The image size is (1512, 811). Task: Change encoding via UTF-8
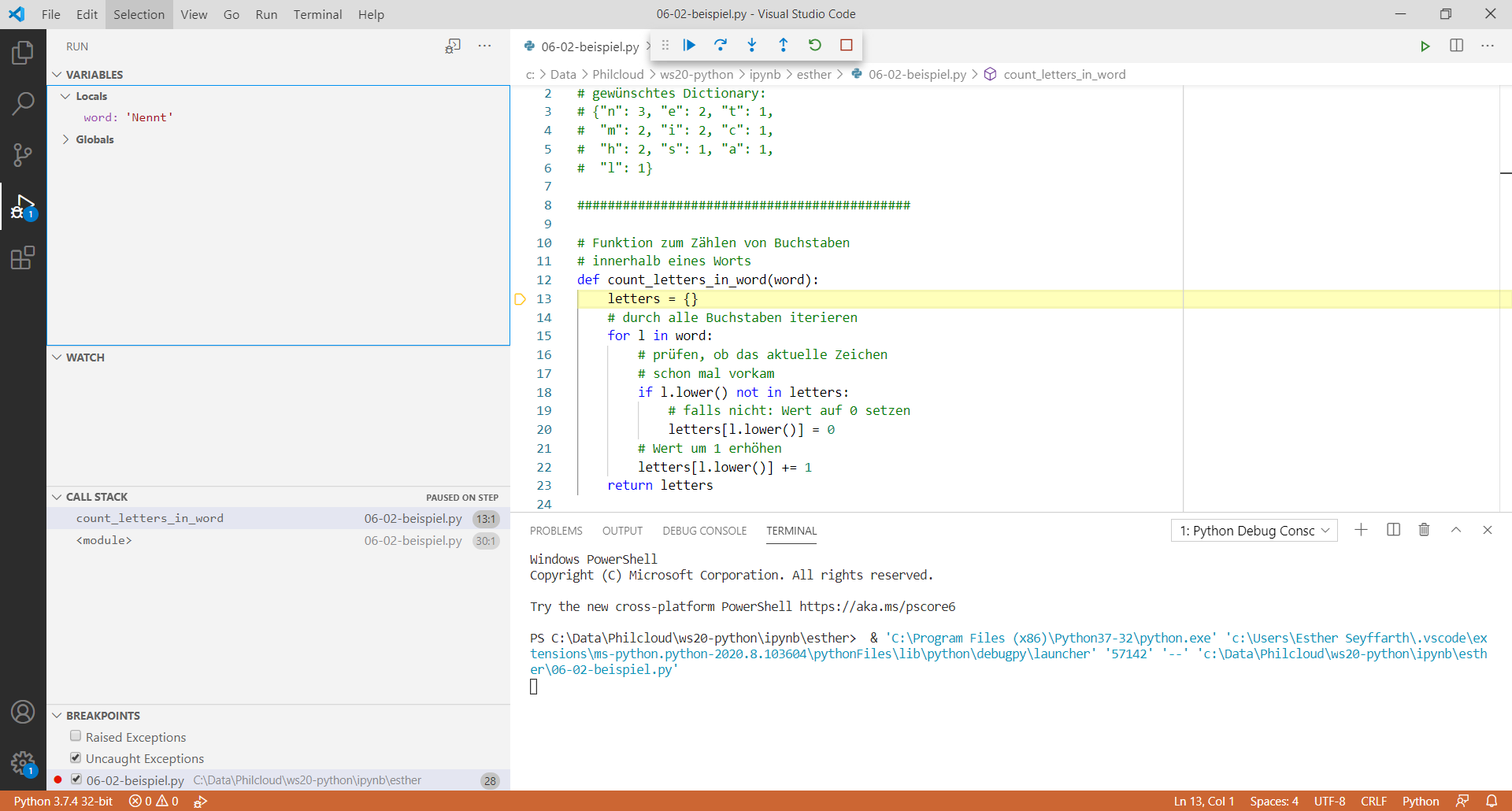(1330, 801)
